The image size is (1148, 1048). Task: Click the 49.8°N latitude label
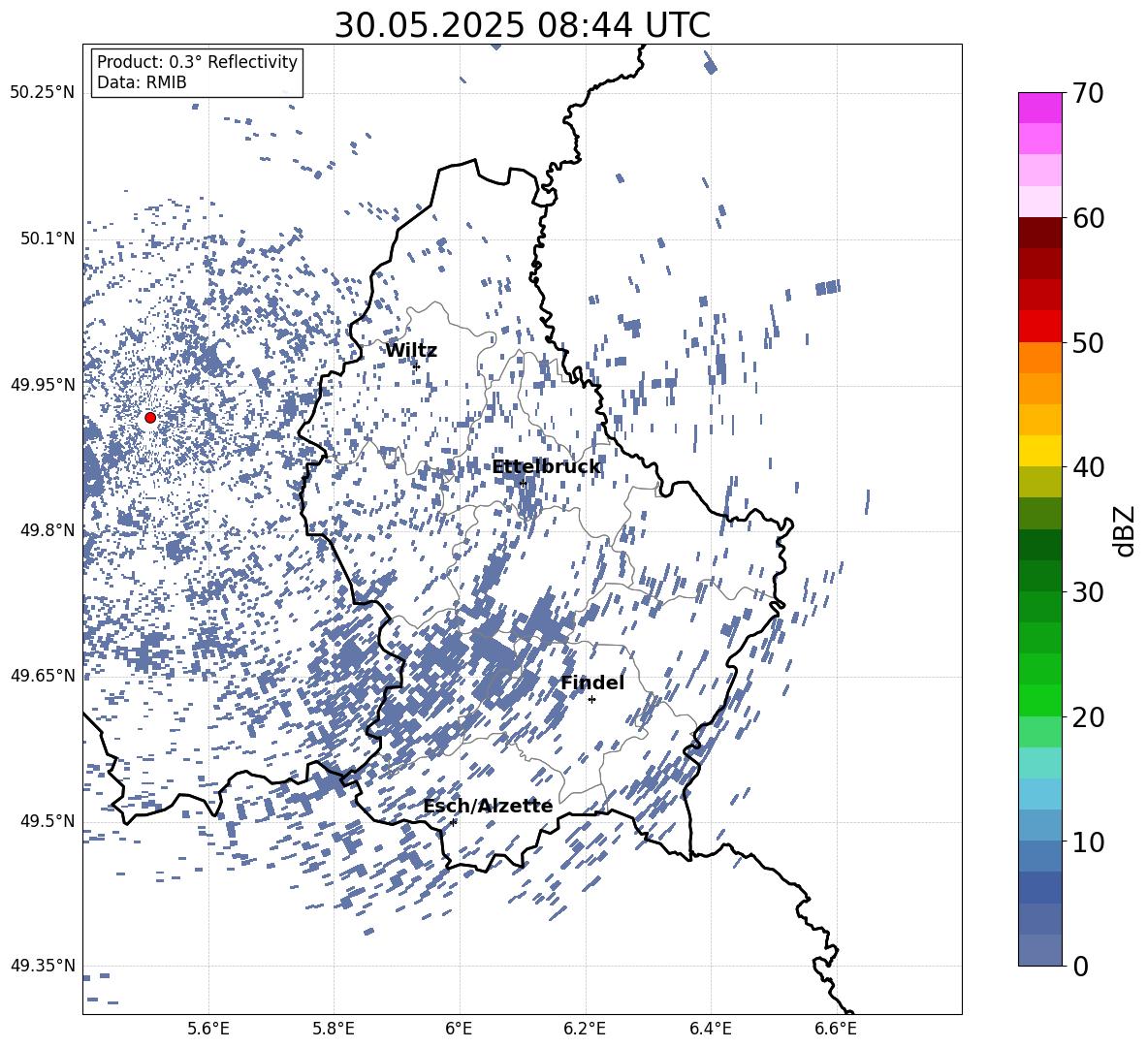tap(47, 530)
